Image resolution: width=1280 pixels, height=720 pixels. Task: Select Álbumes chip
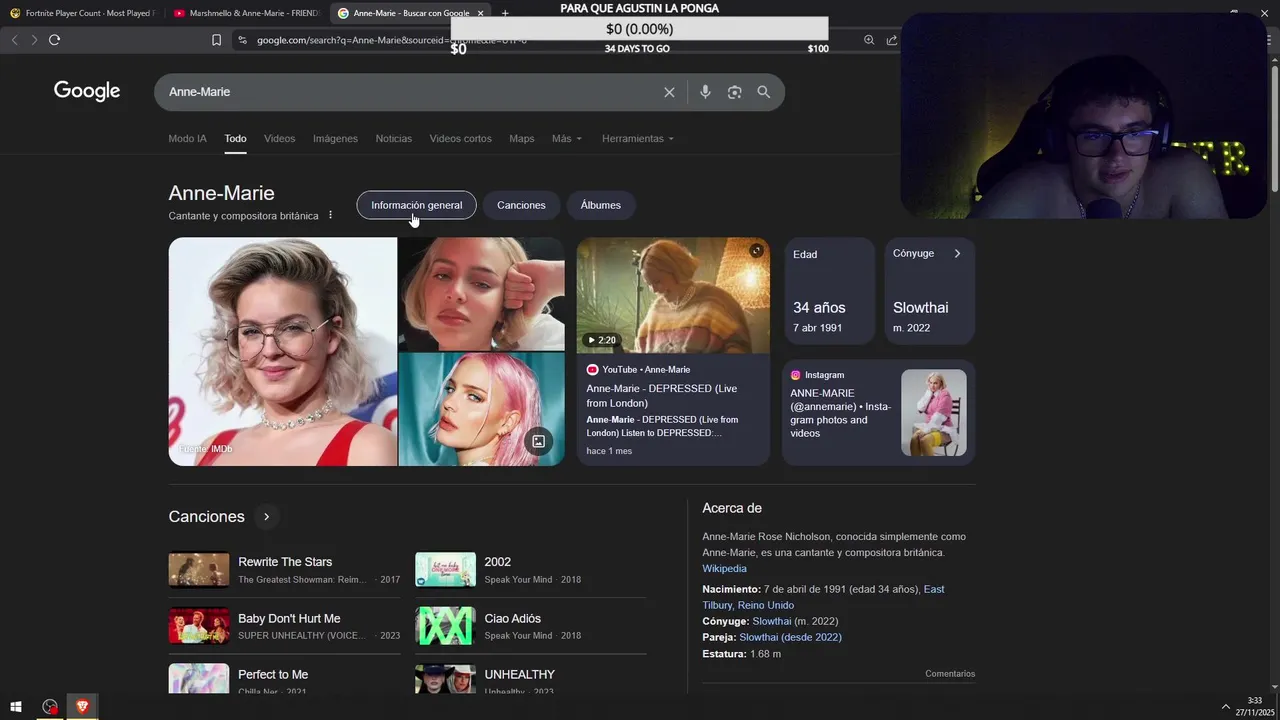coord(600,205)
